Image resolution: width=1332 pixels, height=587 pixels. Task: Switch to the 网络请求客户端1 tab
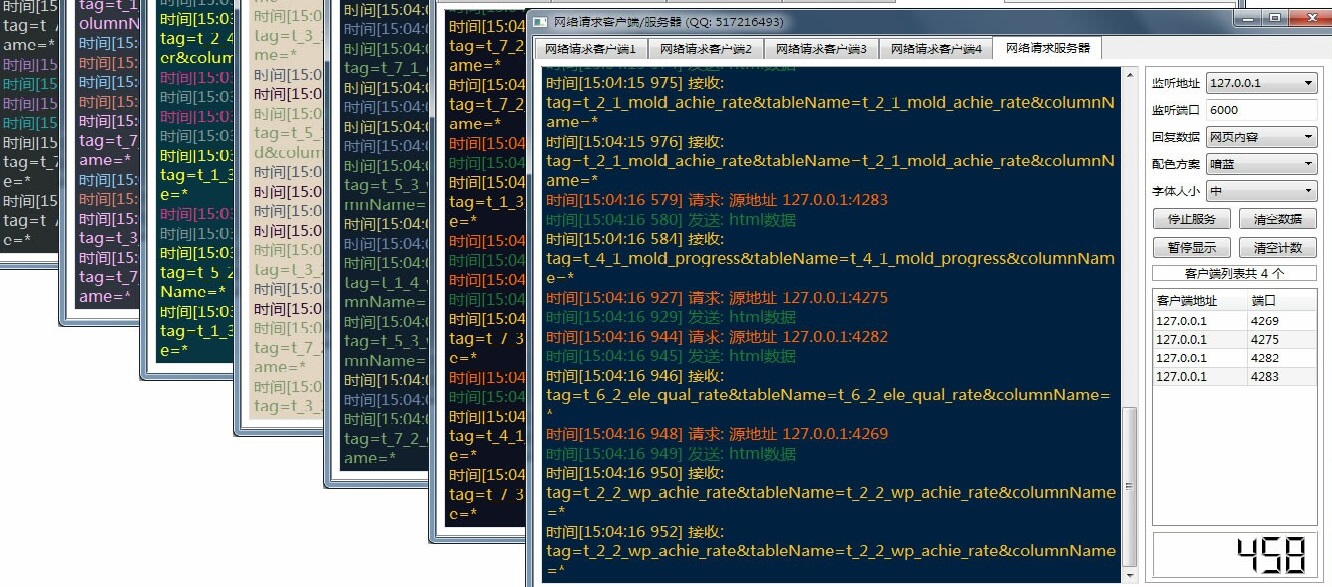(x=590, y=49)
